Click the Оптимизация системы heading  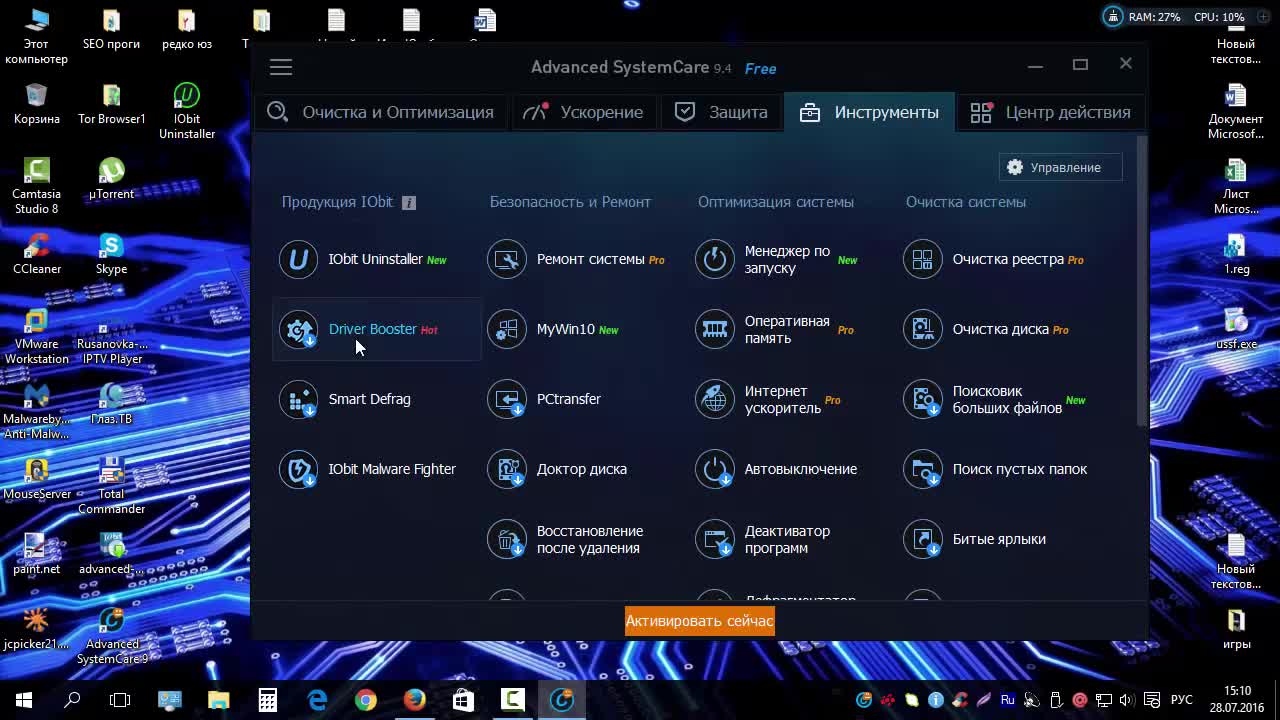pos(776,202)
